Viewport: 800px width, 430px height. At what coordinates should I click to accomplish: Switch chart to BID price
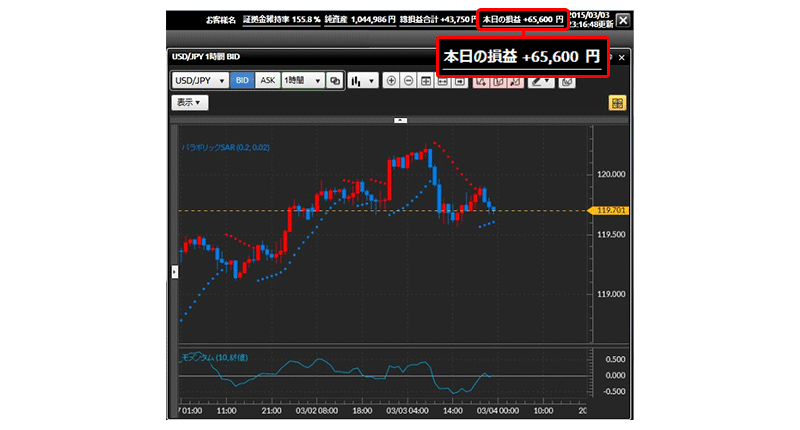click(242, 81)
